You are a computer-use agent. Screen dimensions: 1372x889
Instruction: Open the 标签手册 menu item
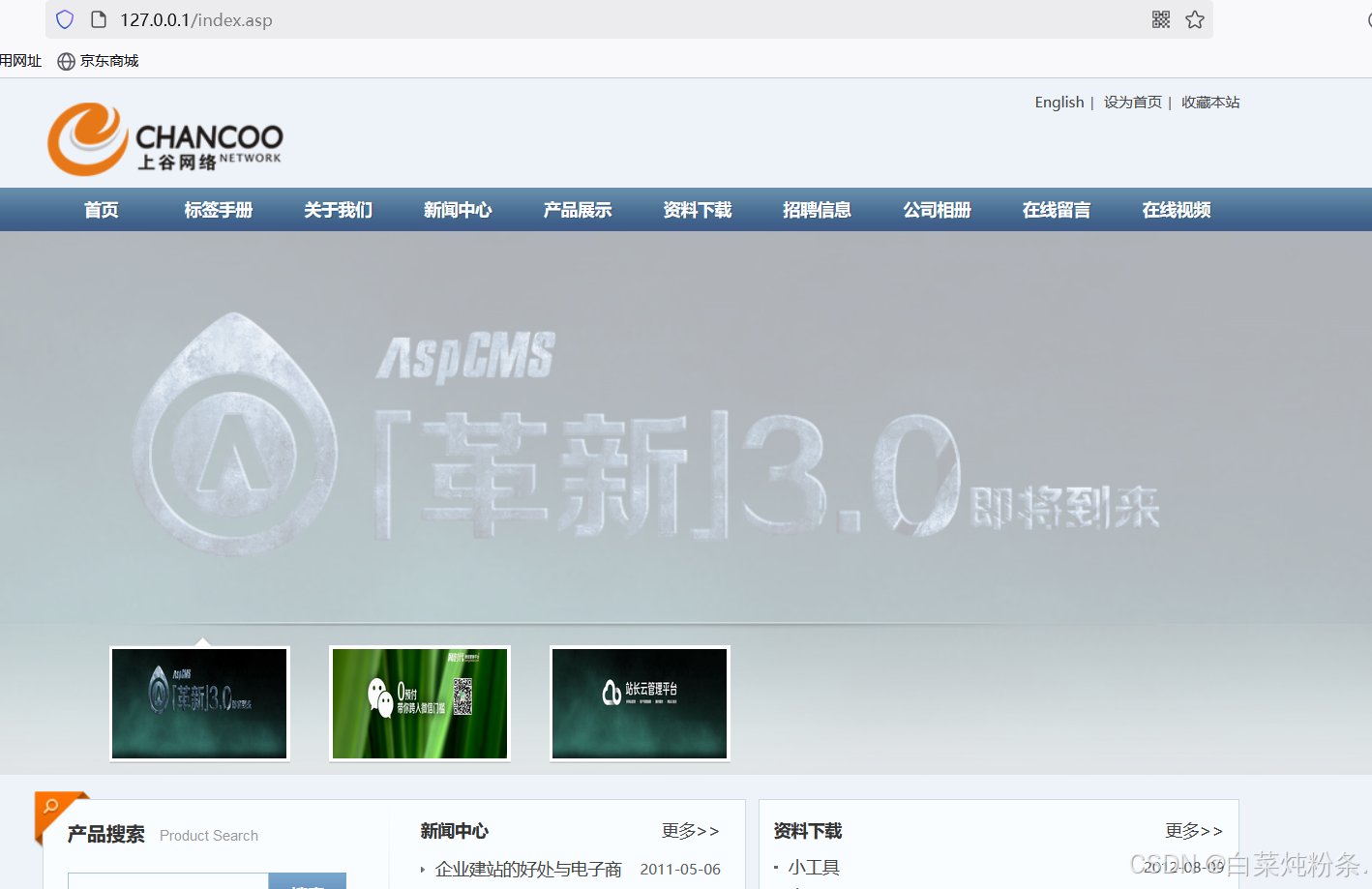coord(219,210)
